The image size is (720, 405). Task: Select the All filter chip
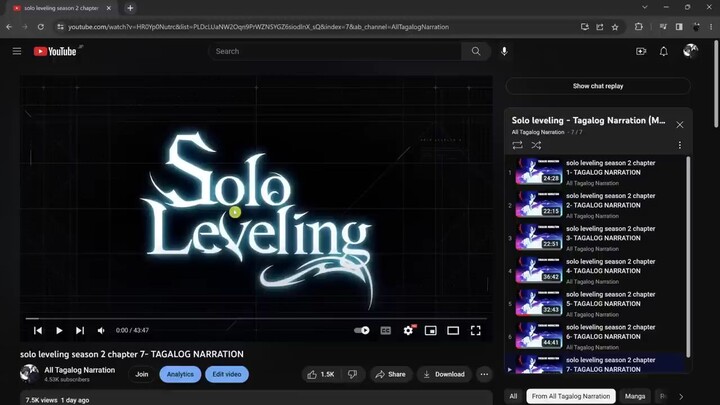513,396
